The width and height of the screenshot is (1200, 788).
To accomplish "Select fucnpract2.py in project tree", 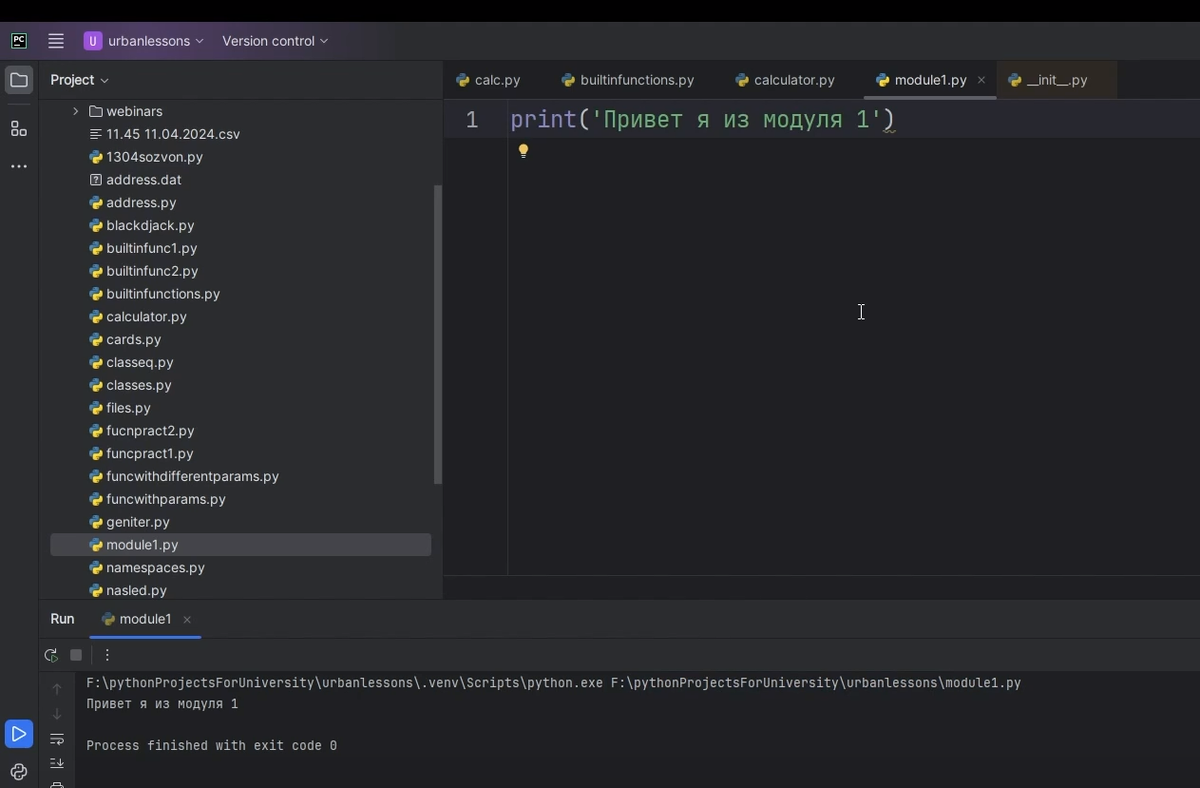I will click(x=142, y=431).
